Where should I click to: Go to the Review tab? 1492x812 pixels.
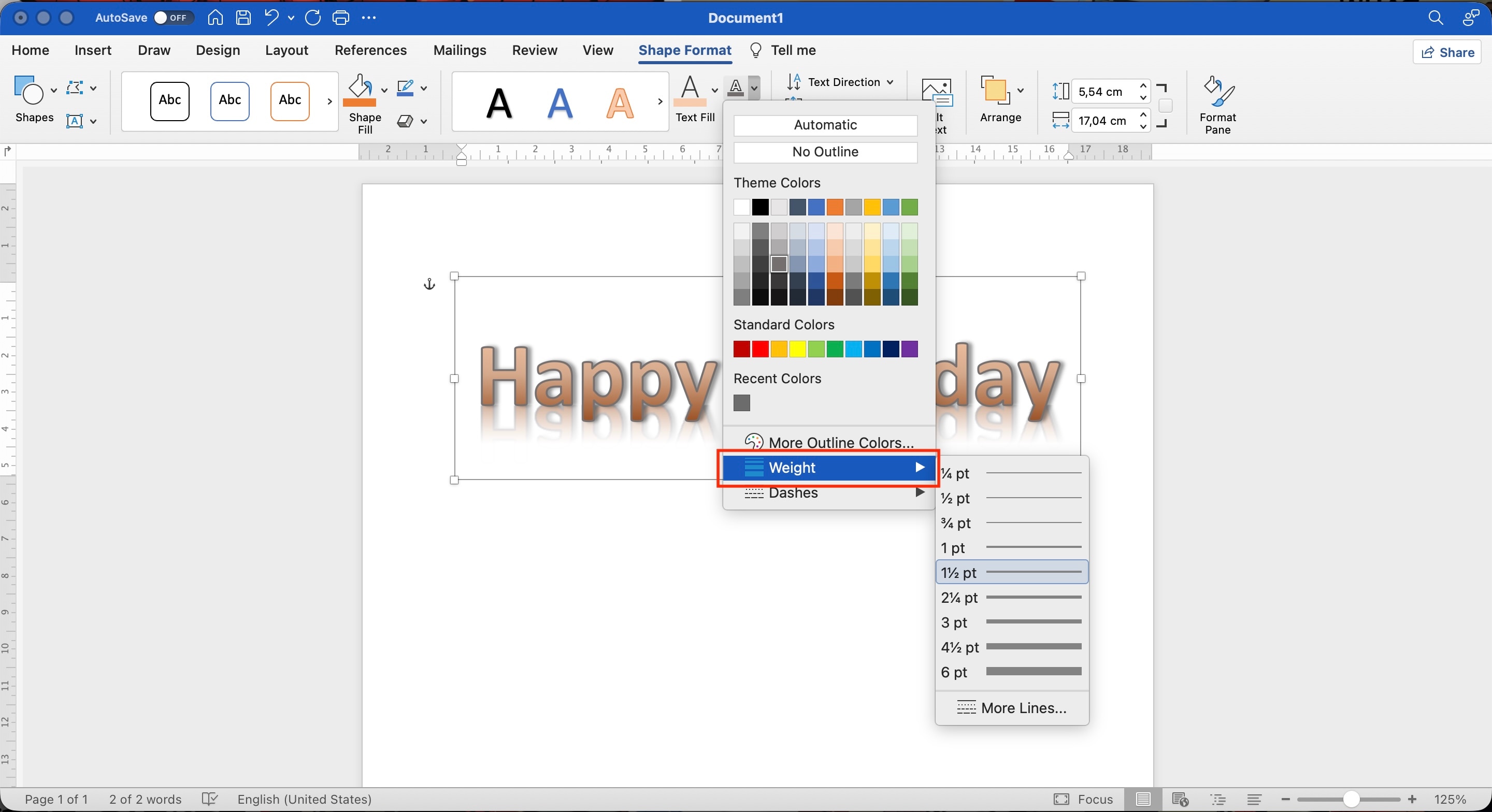[x=534, y=50]
